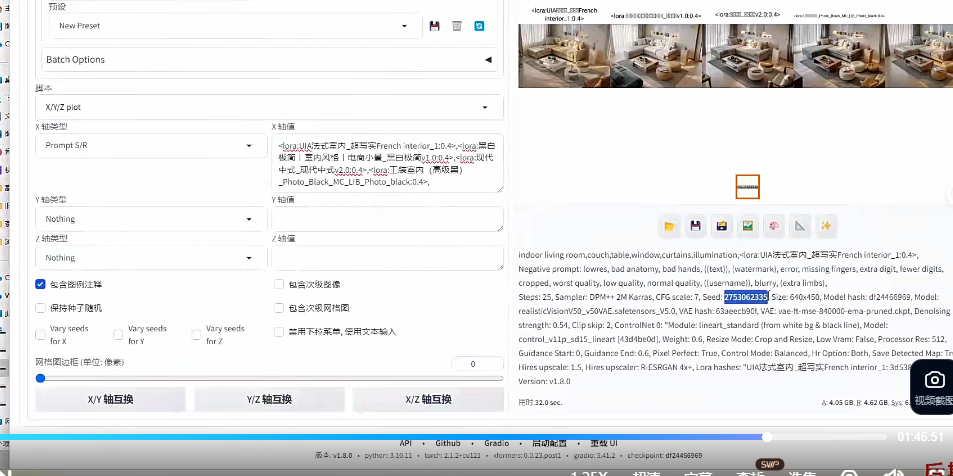Click the sparkle upscale icon
This screenshot has height=476, width=953.
pos(825,226)
